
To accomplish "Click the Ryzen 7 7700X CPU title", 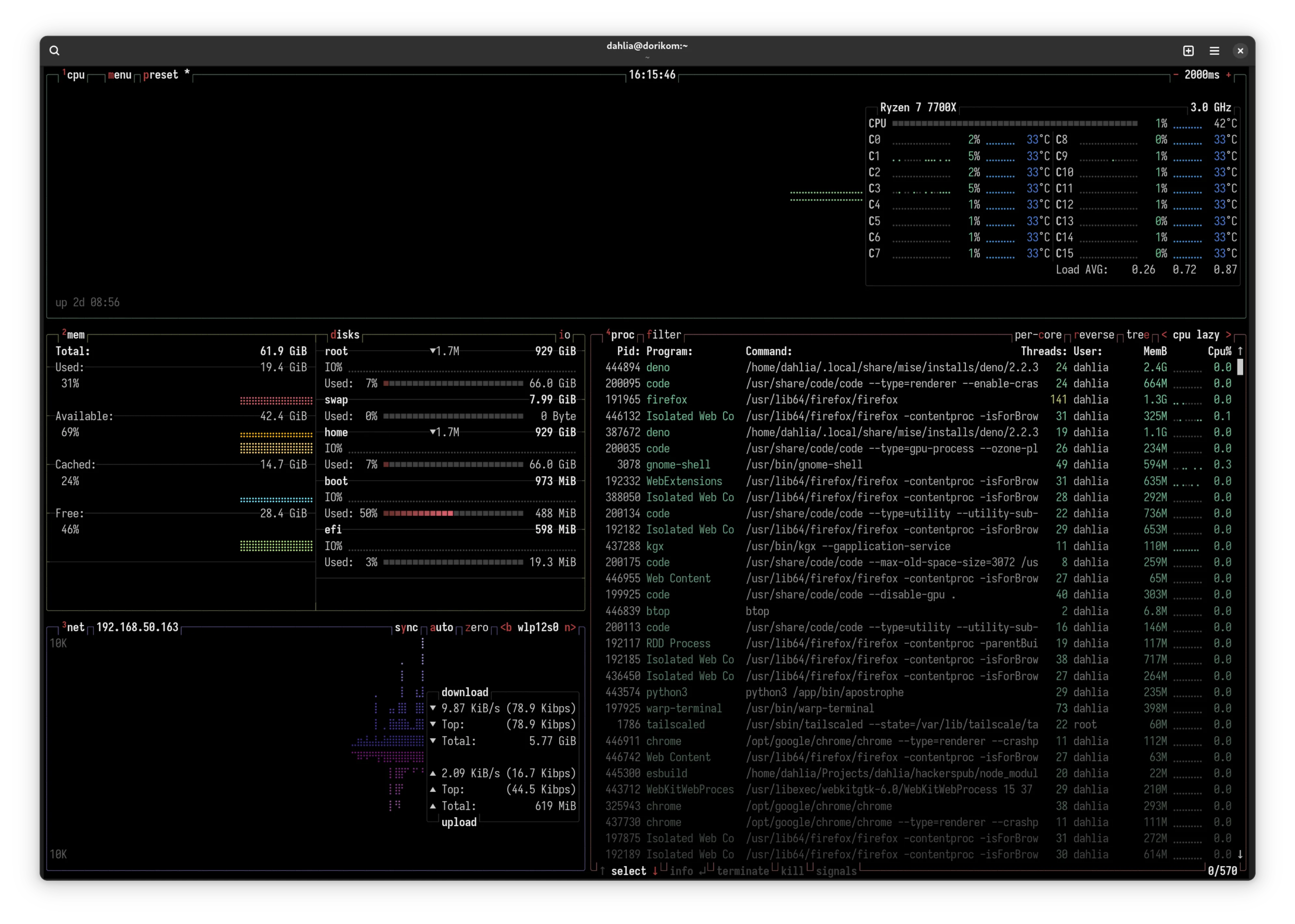I will click(x=918, y=108).
